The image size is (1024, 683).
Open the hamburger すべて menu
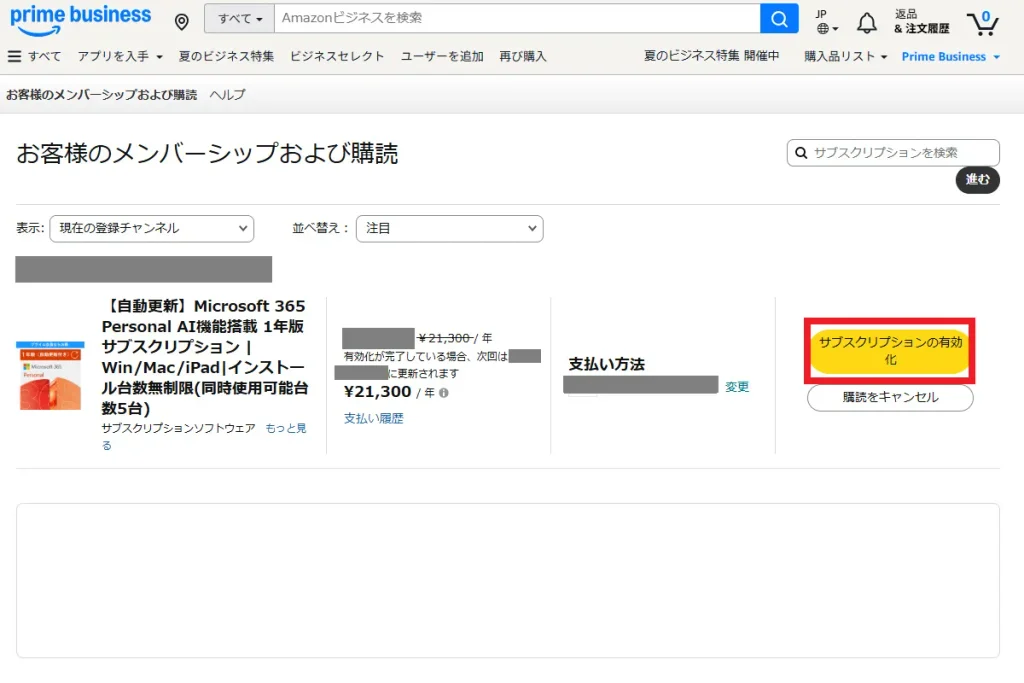click(34, 56)
